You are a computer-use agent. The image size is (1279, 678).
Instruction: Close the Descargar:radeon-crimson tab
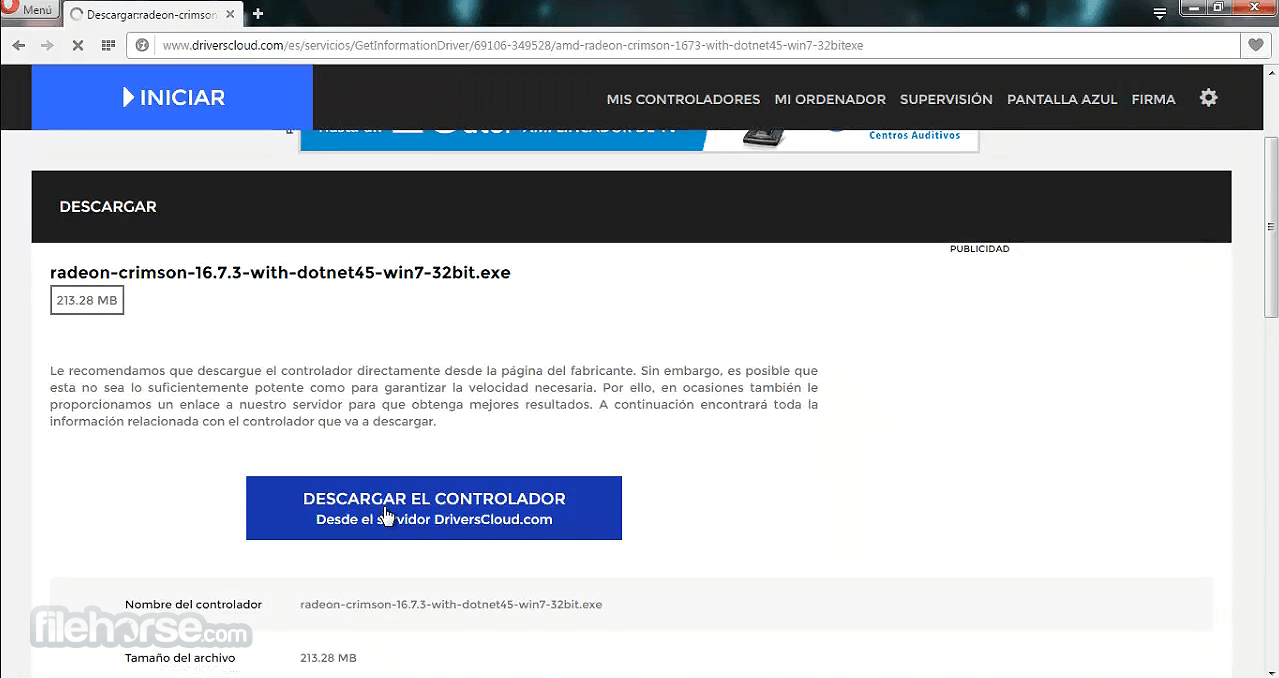(230, 15)
